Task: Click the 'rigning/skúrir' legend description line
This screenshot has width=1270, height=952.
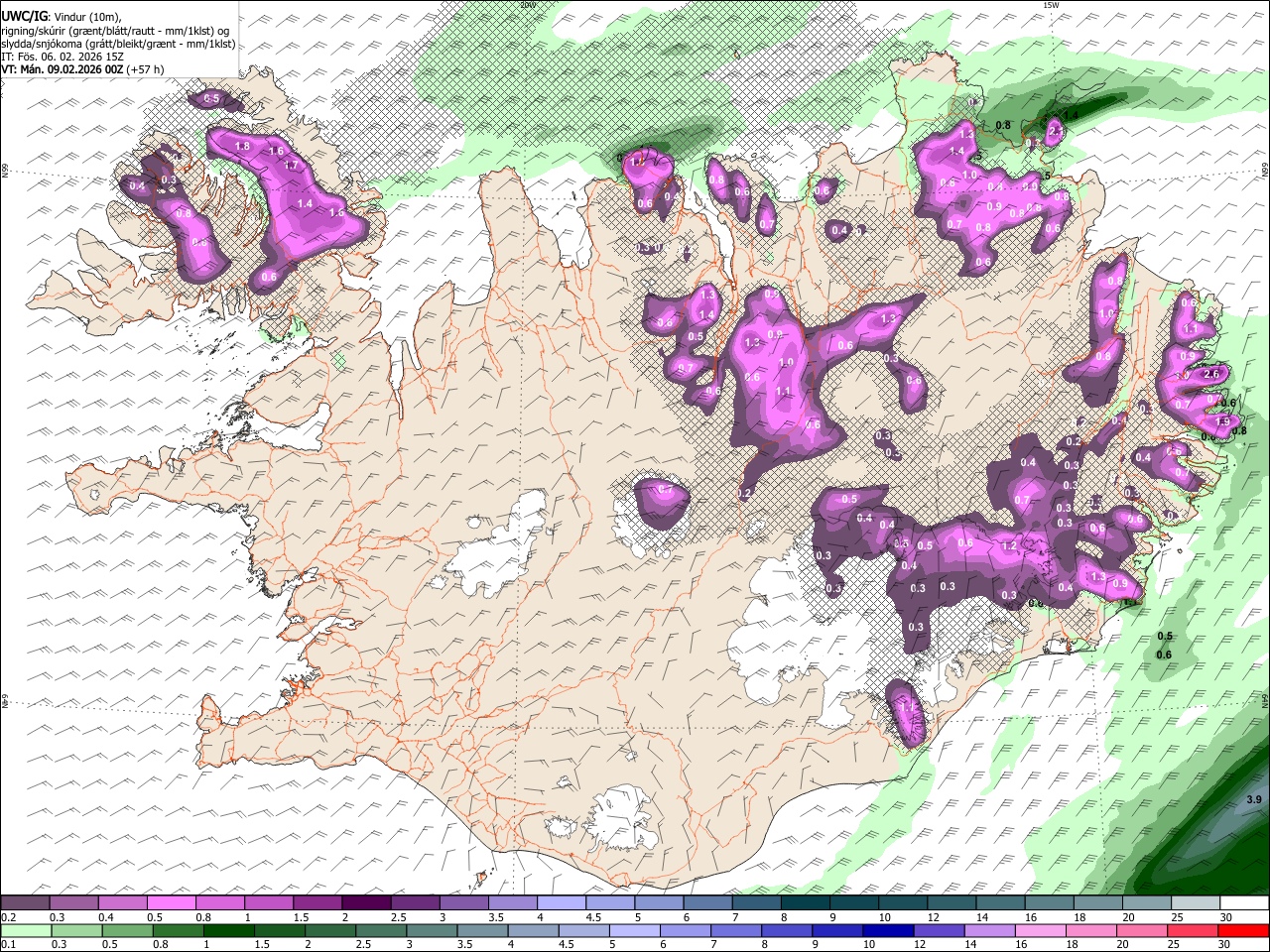Action: point(115,31)
